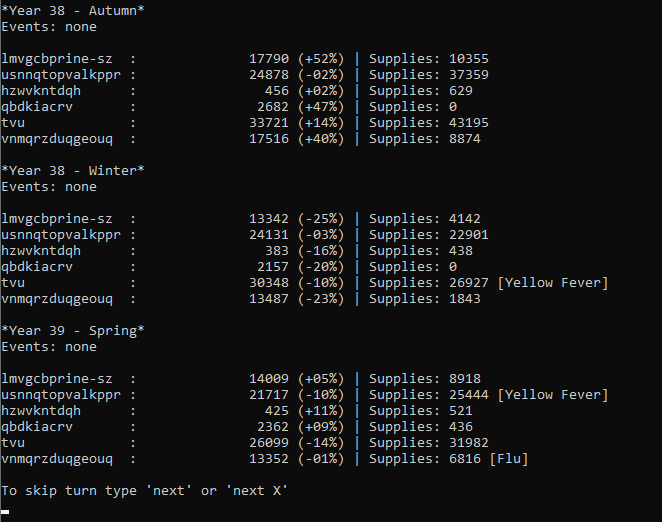Click the Winter qbdkiacrv 'Supplies: 0' value
662x522 pixels.
413,267
